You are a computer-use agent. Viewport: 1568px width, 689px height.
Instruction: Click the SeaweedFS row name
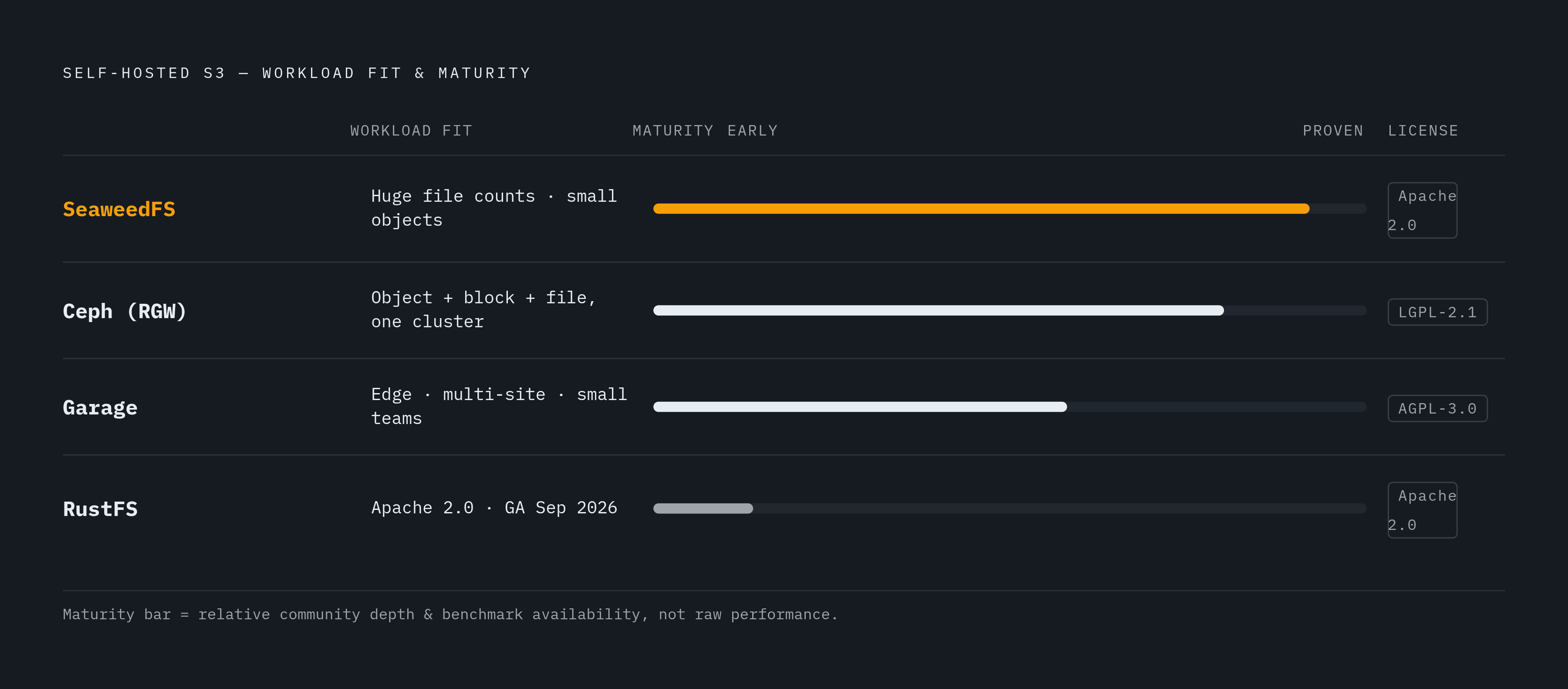(x=119, y=209)
